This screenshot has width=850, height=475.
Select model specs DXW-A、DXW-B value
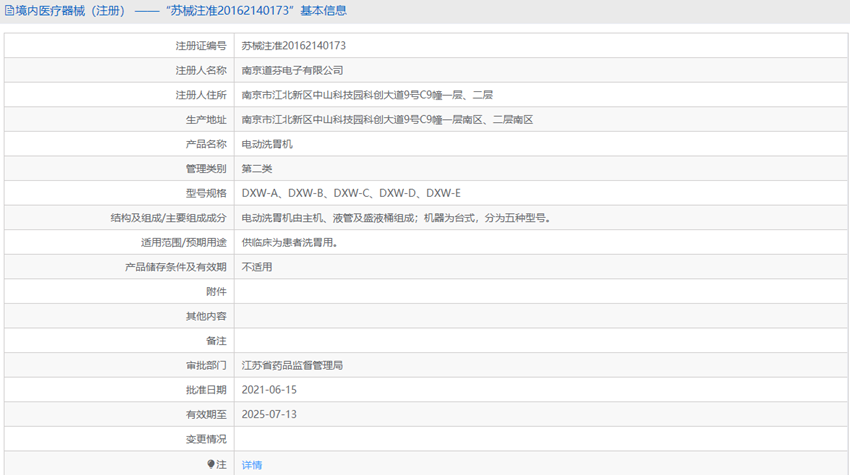pyautogui.click(x=351, y=193)
